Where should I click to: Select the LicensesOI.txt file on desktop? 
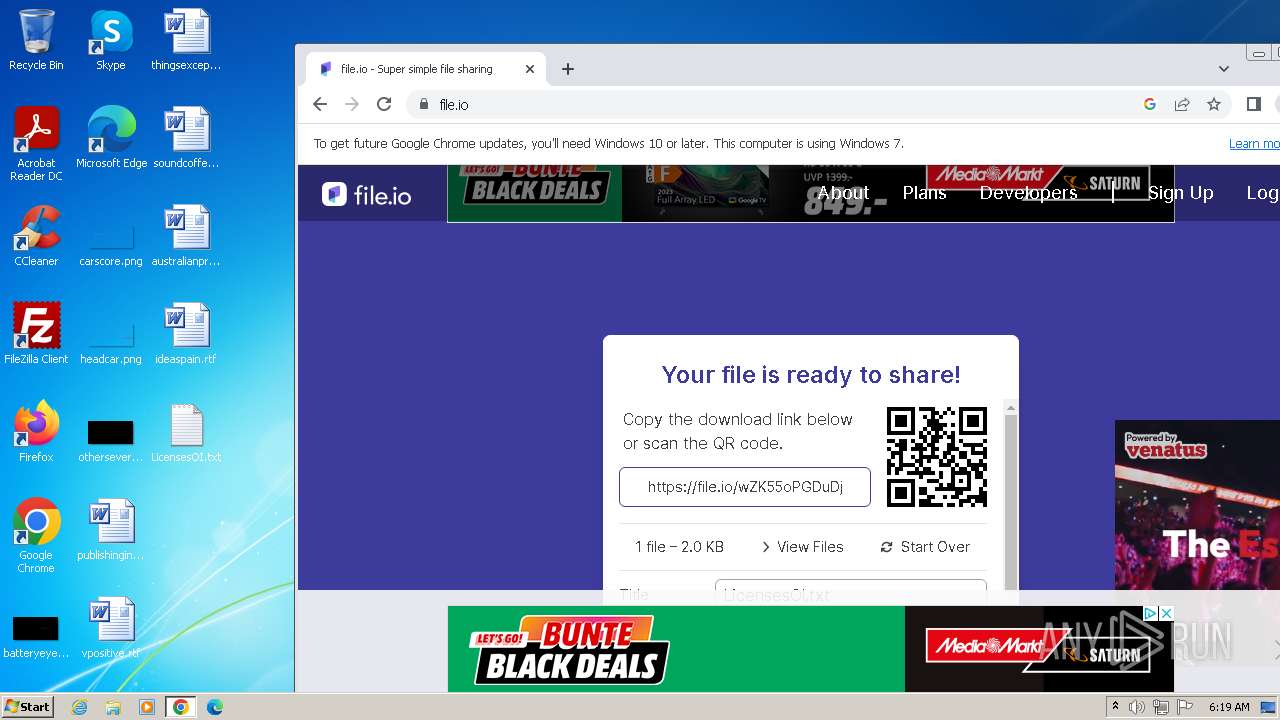(x=186, y=432)
